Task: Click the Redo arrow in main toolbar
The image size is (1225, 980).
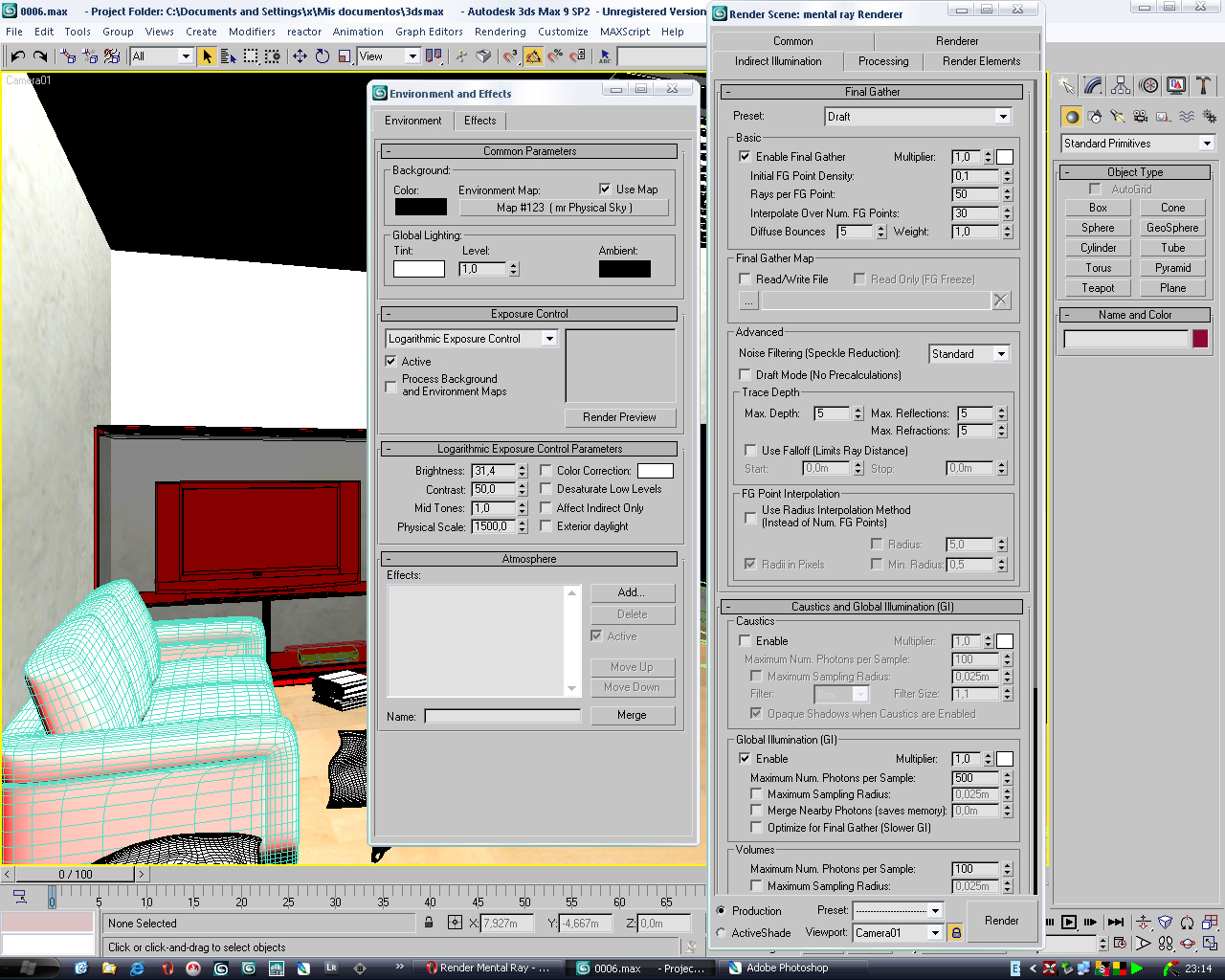Action: tap(40, 56)
